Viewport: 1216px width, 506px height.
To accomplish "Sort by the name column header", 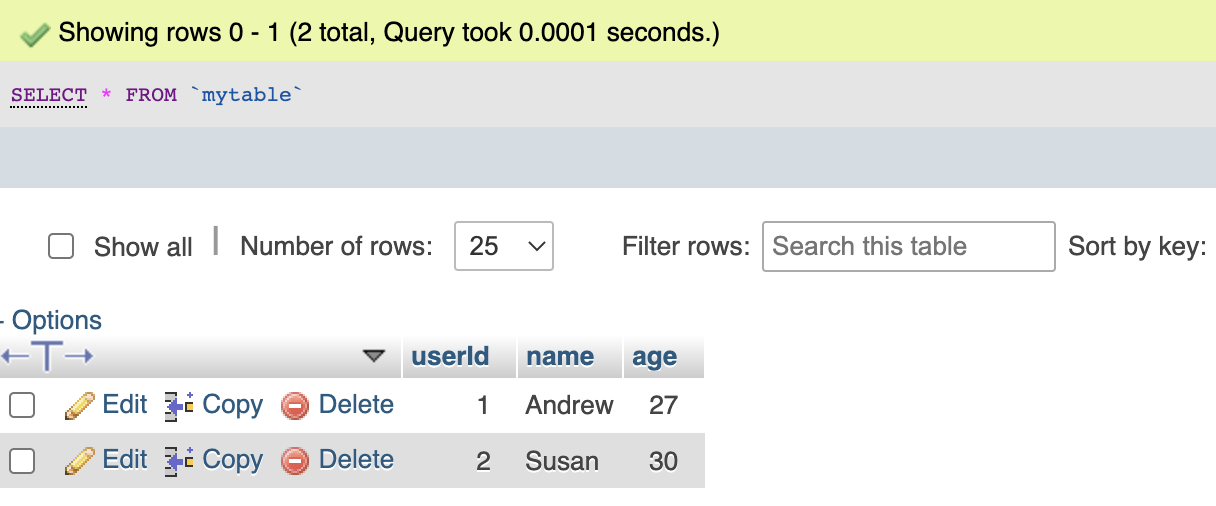I will [560, 357].
